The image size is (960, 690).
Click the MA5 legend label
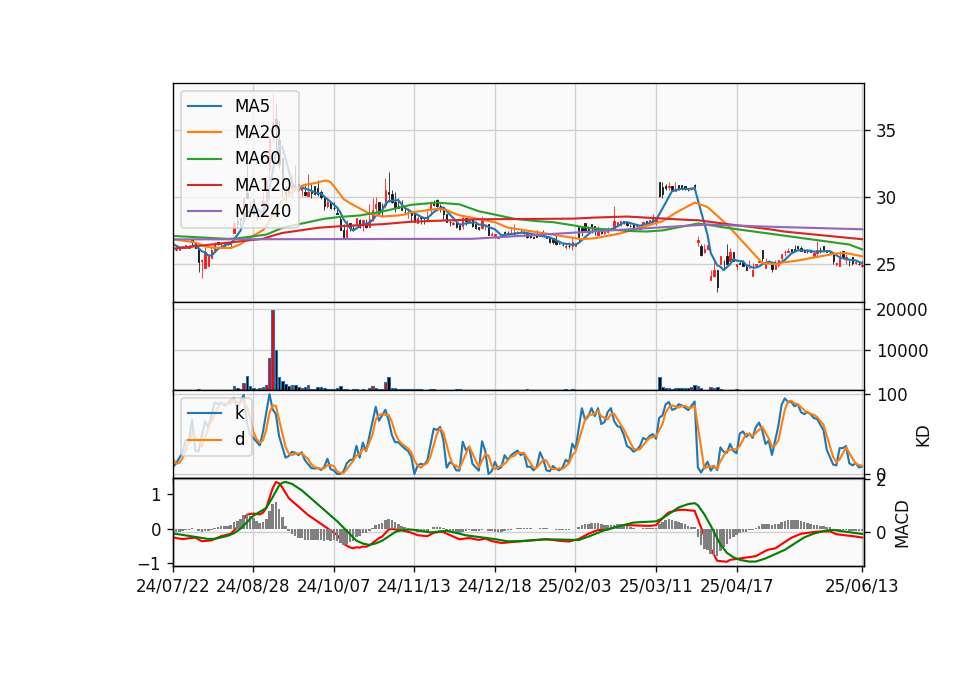pos(252,106)
